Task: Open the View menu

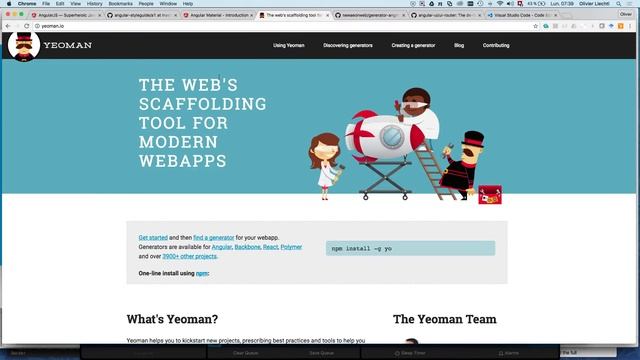Action: coord(76,3)
